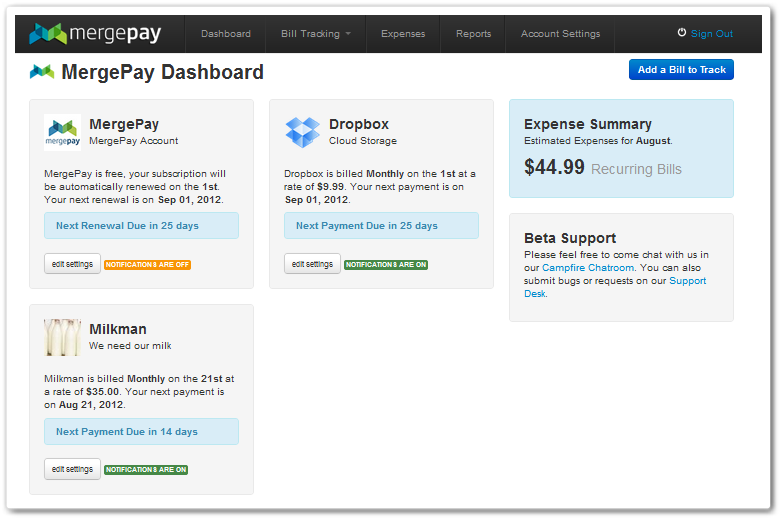Click Add a Bill to Track button
Image resolution: width=783 pixels, height=521 pixels.
(x=681, y=70)
